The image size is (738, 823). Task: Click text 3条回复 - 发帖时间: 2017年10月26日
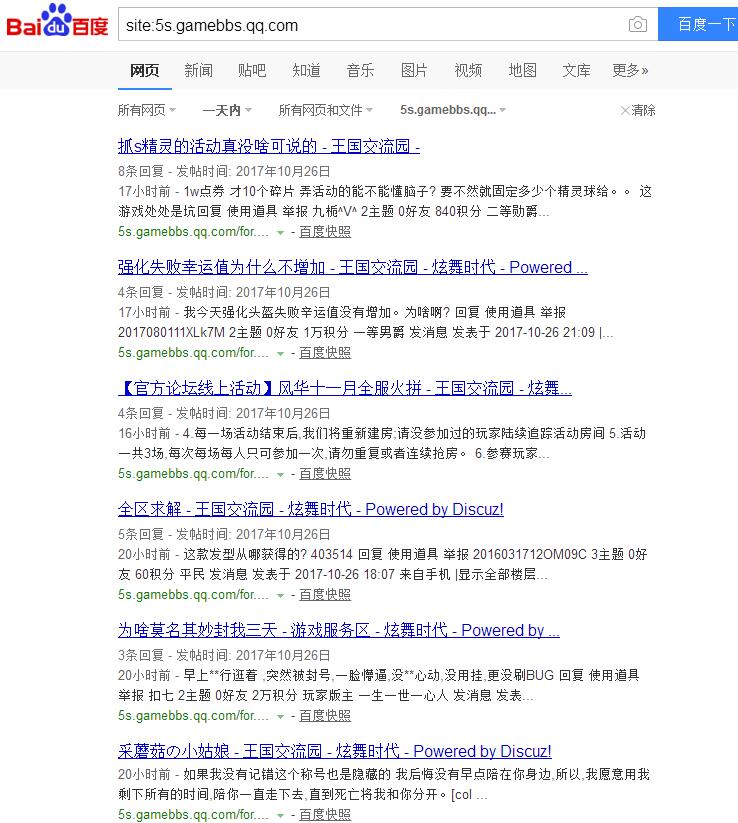tap(224, 655)
